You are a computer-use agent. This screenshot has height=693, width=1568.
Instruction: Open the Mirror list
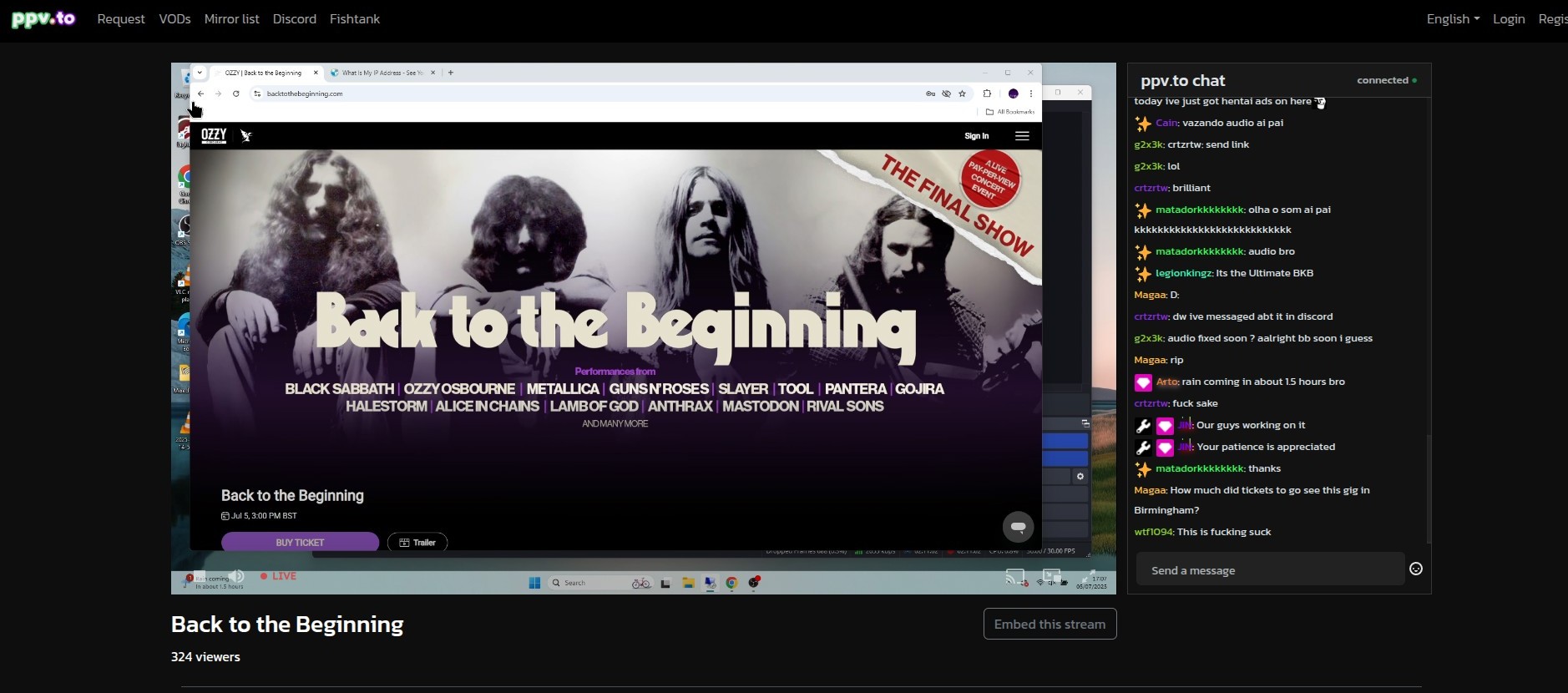[x=231, y=18]
